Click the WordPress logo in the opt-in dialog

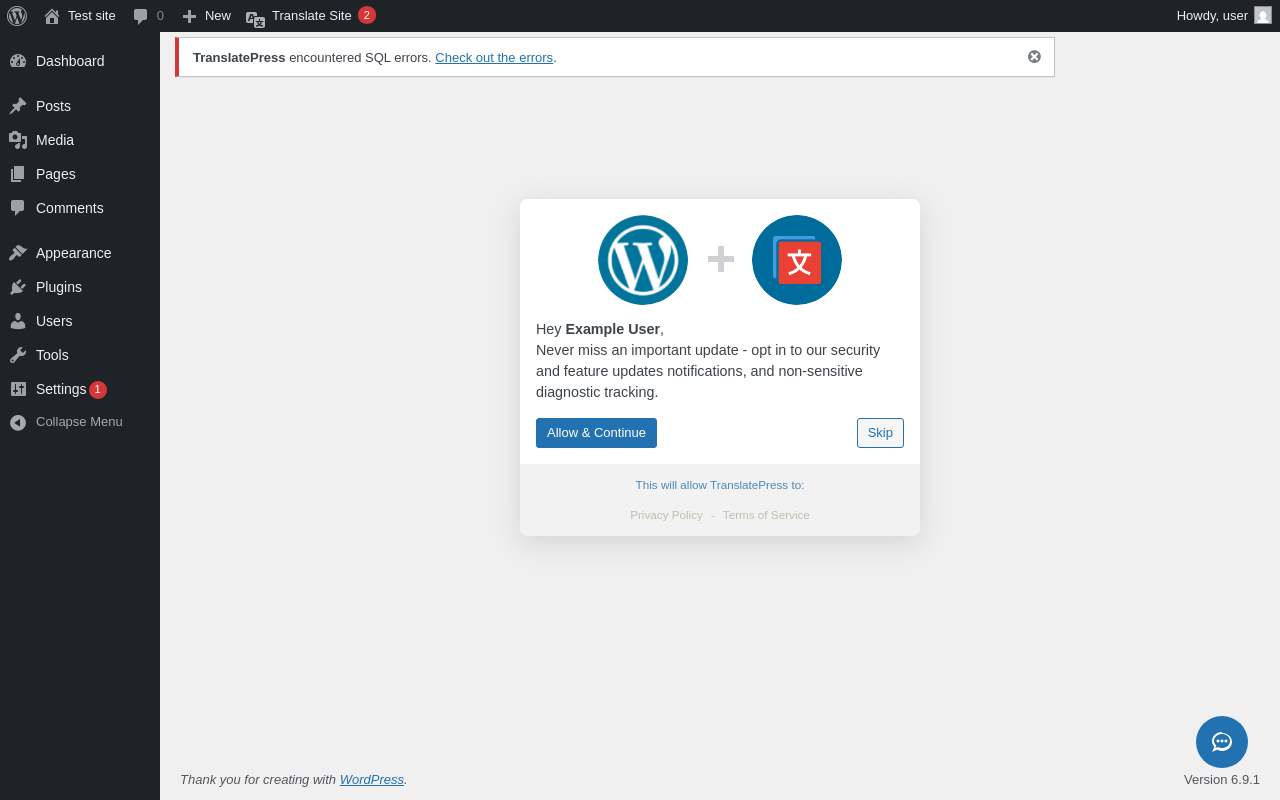point(643,260)
